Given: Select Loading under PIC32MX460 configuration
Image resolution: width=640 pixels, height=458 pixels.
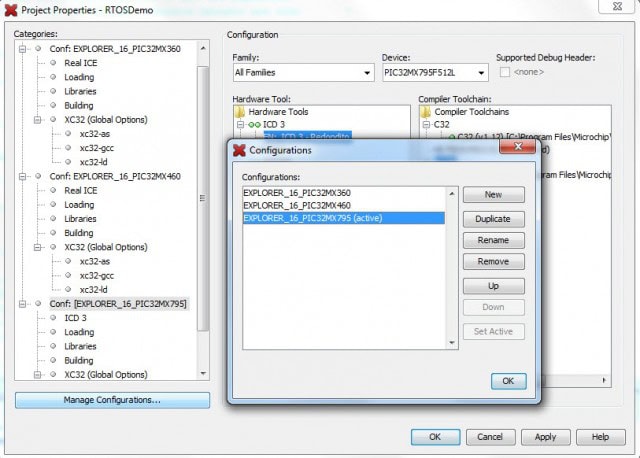Looking at the screenshot, I should [x=79, y=205].
